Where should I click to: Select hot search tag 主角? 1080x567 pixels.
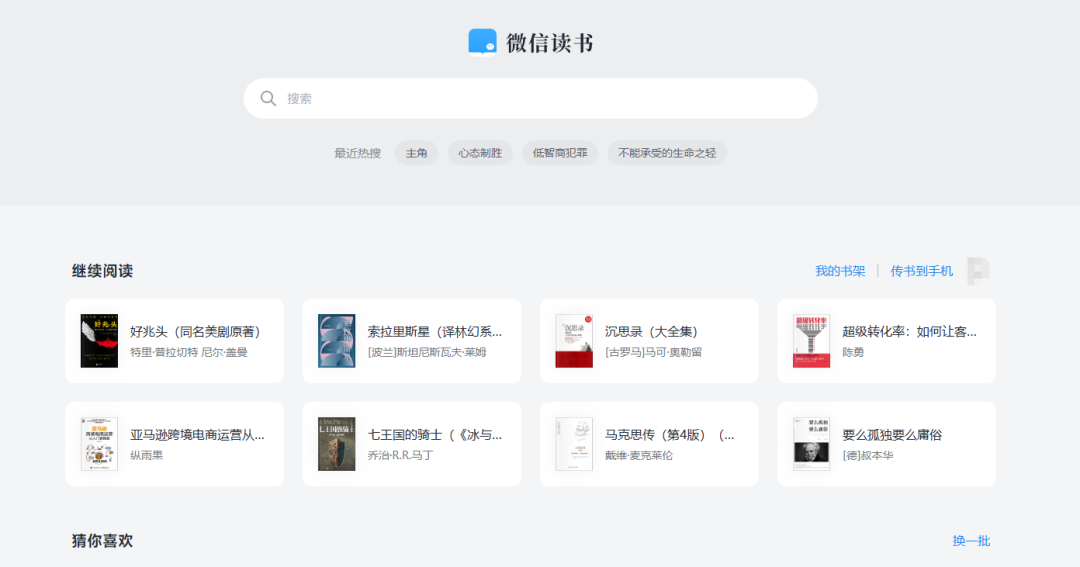pos(416,153)
